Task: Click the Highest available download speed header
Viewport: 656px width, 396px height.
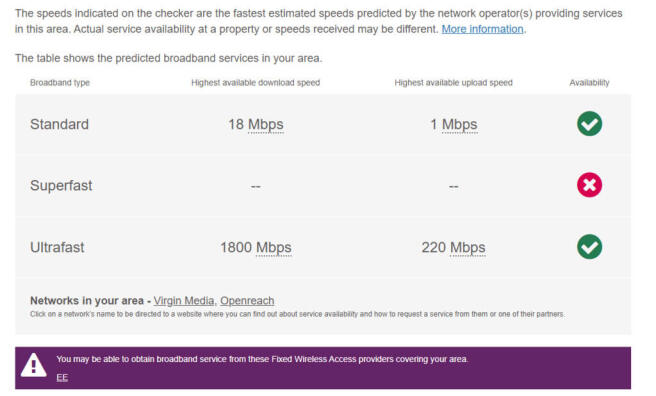Action: tap(256, 83)
